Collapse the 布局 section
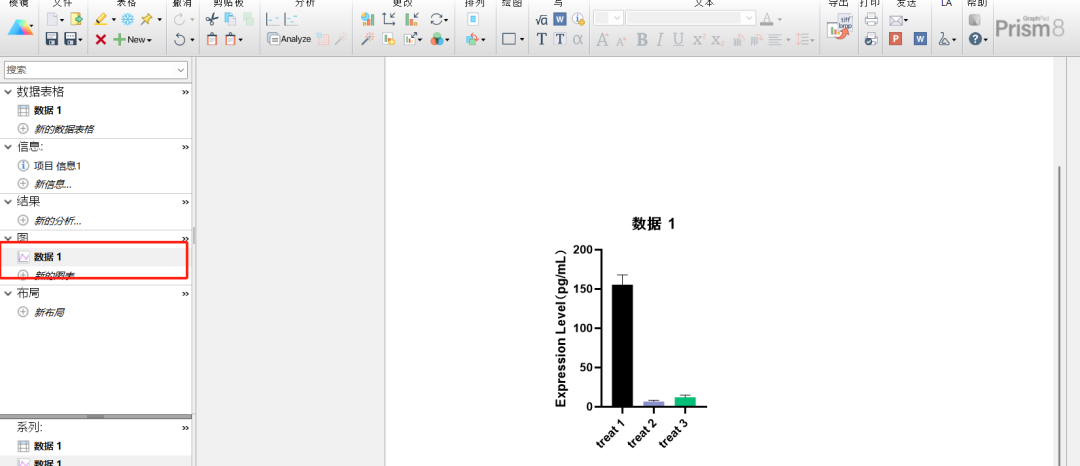 (x=9, y=293)
